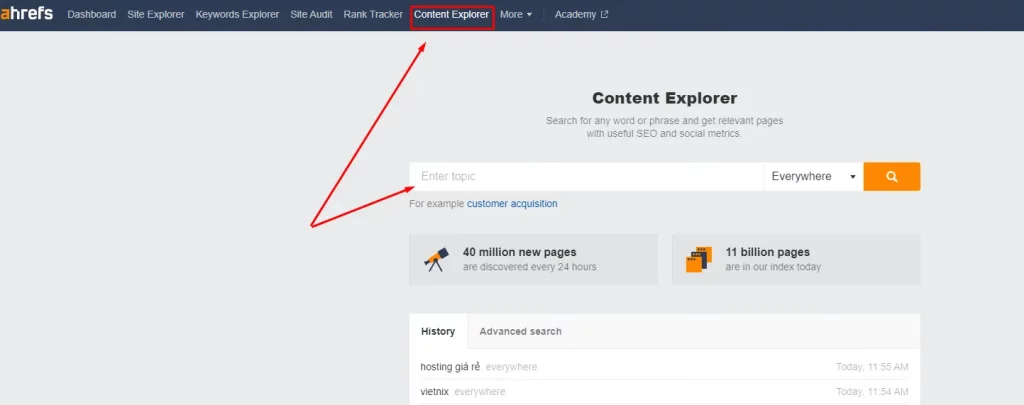Screen dimensions: 1024x405
Task: Open the Everywhere search scope dropdown
Action: (x=814, y=176)
